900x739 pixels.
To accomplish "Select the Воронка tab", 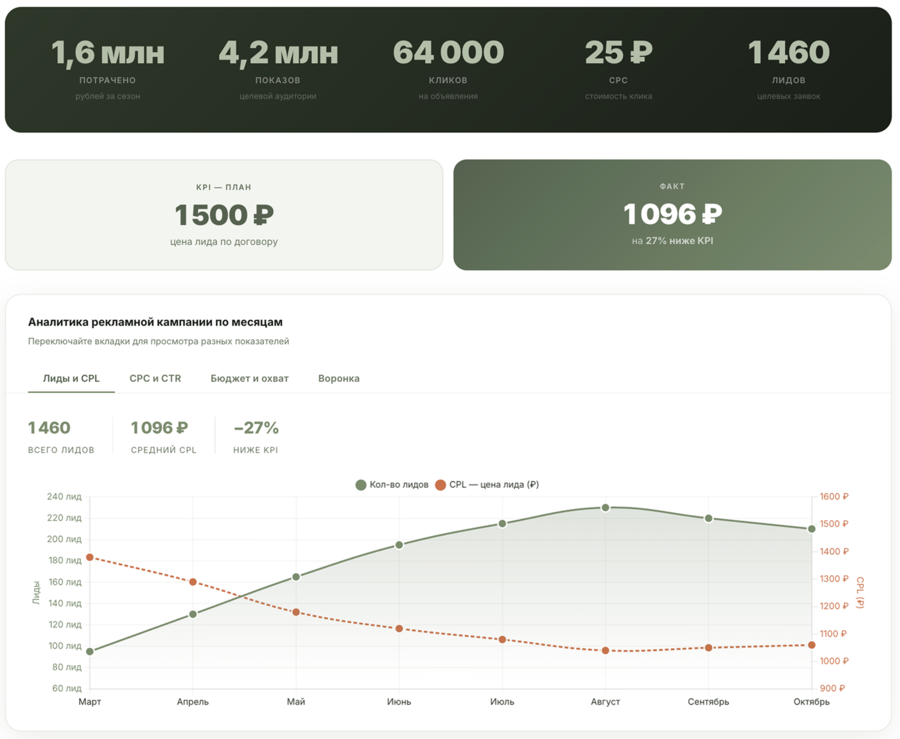I will pos(339,379).
